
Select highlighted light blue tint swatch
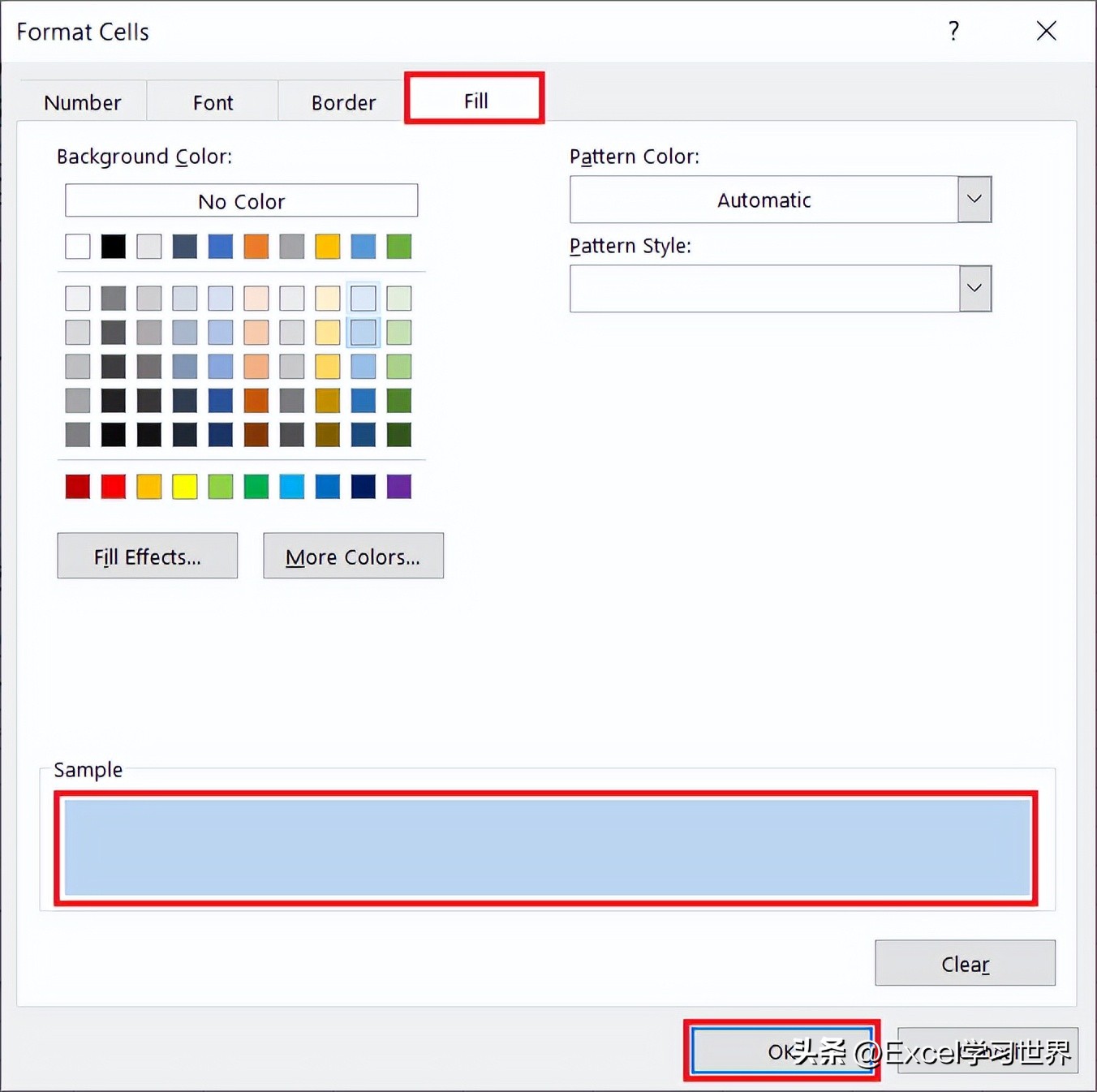click(364, 332)
